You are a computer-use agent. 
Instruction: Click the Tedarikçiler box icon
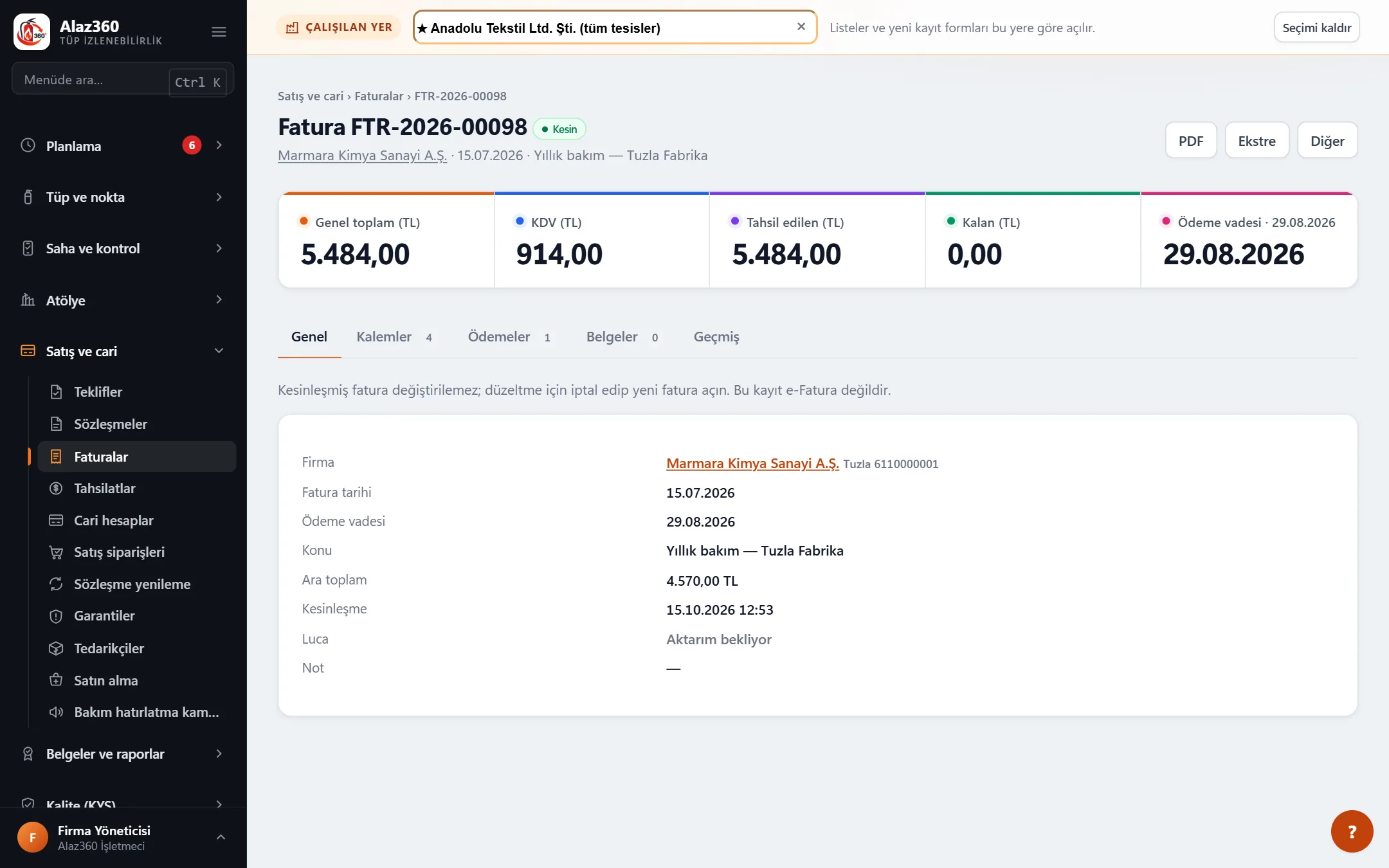(56, 648)
